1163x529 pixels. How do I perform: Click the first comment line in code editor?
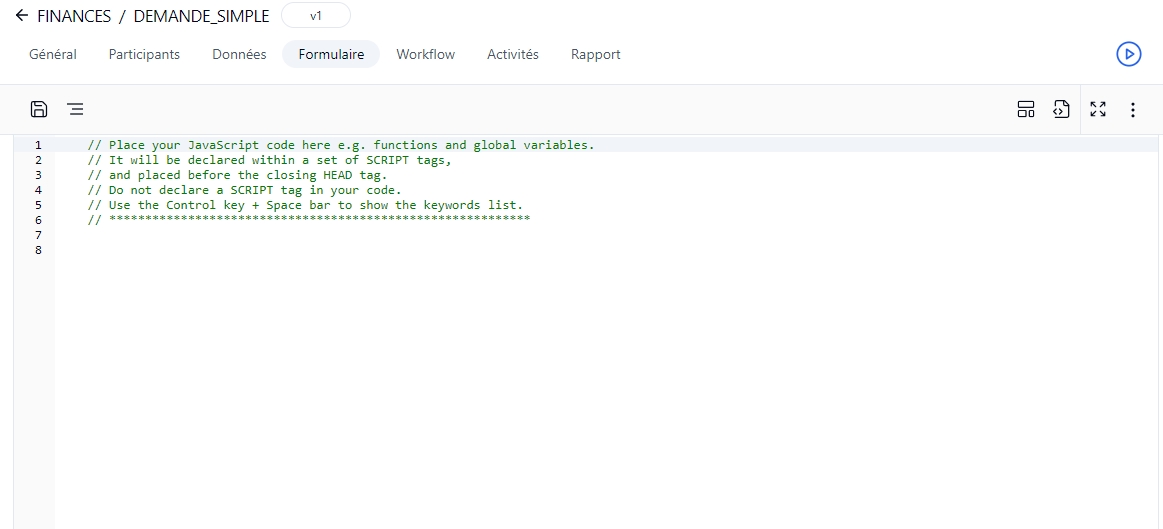click(340, 145)
